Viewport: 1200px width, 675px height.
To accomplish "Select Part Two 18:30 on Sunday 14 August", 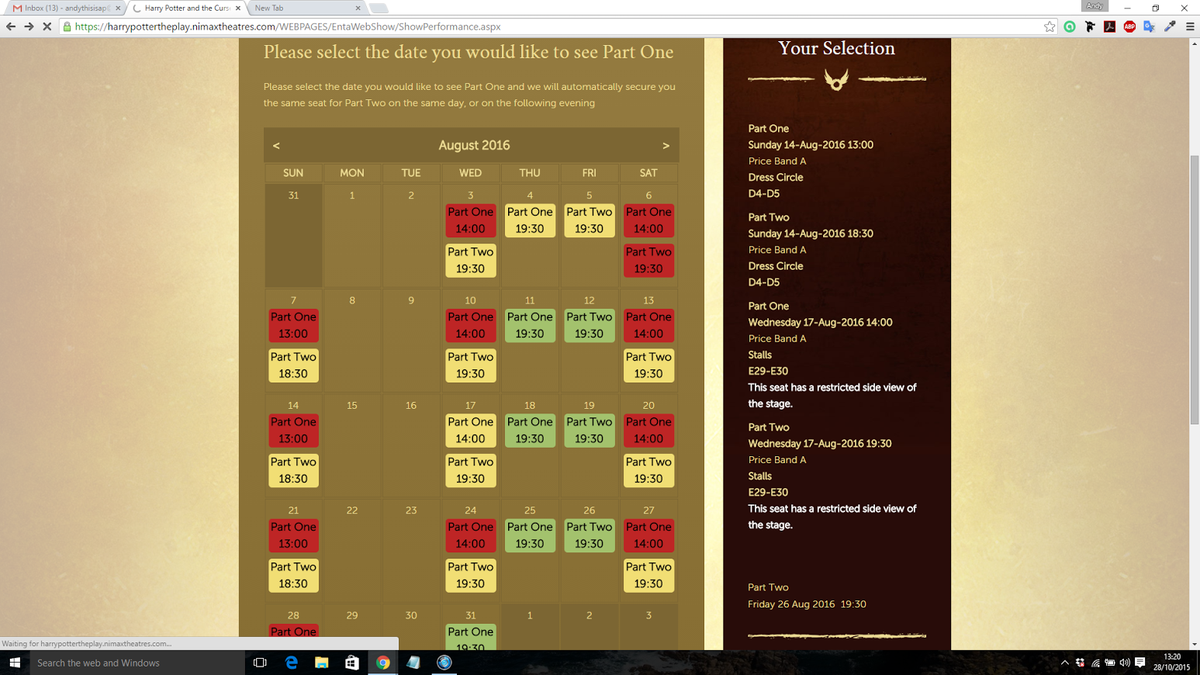I will (292, 470).
